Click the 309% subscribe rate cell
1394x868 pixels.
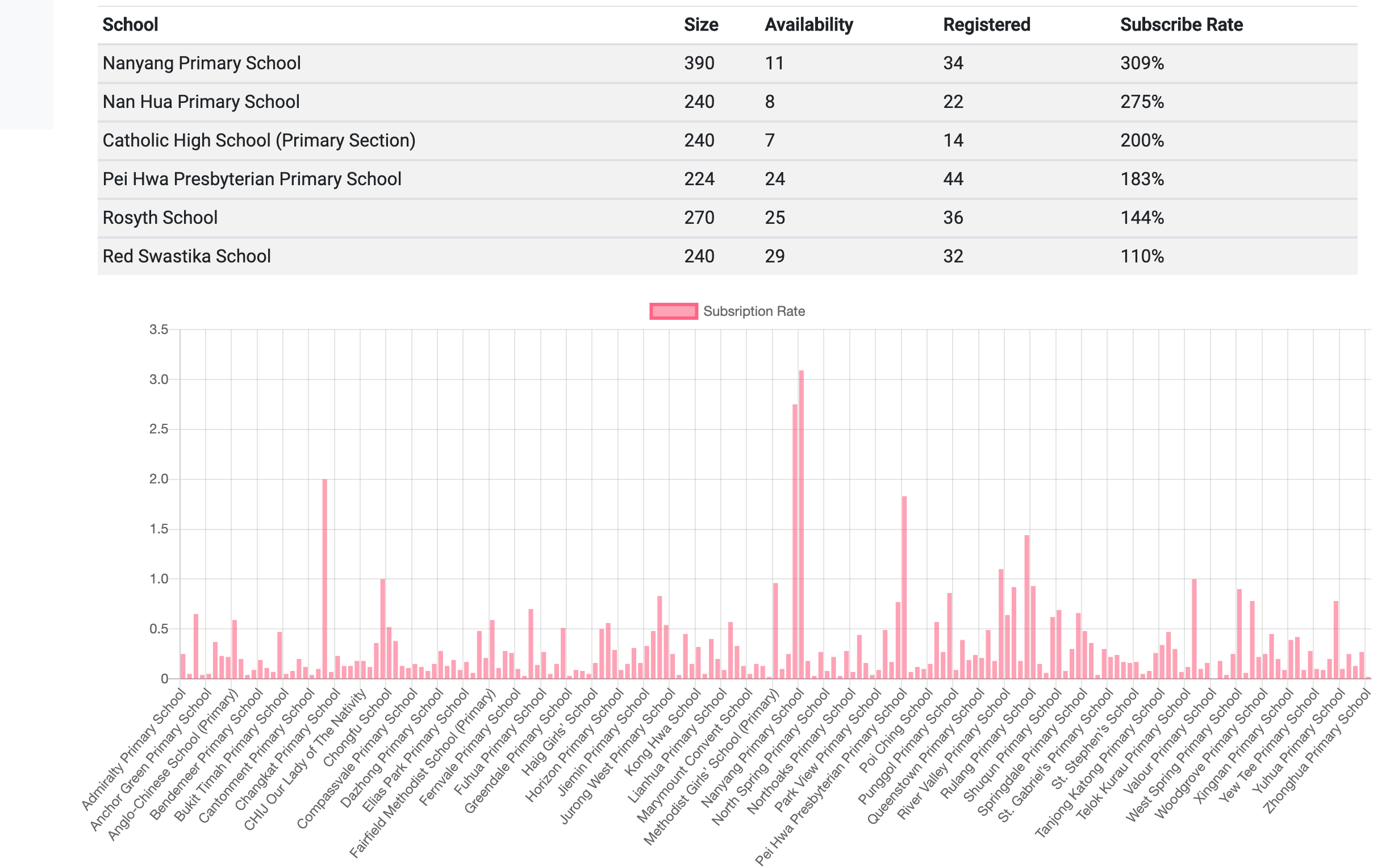1141,63
